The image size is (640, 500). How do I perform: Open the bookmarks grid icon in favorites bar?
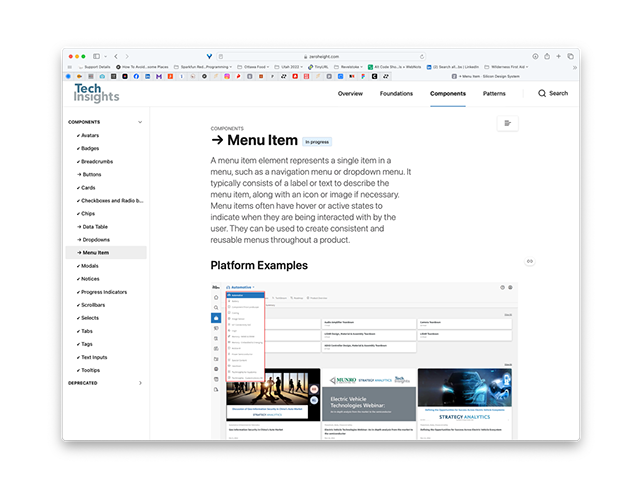click(x=70, y=67)
